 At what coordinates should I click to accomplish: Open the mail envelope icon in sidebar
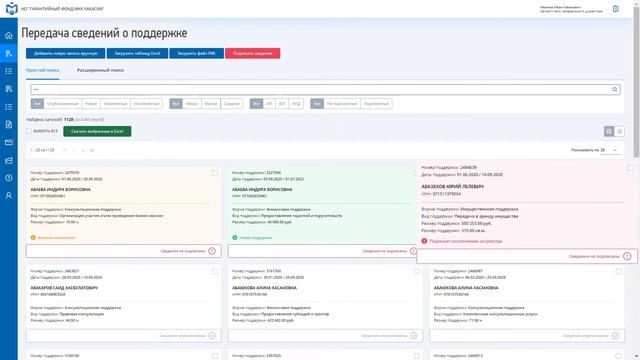(x=9, y=142)
